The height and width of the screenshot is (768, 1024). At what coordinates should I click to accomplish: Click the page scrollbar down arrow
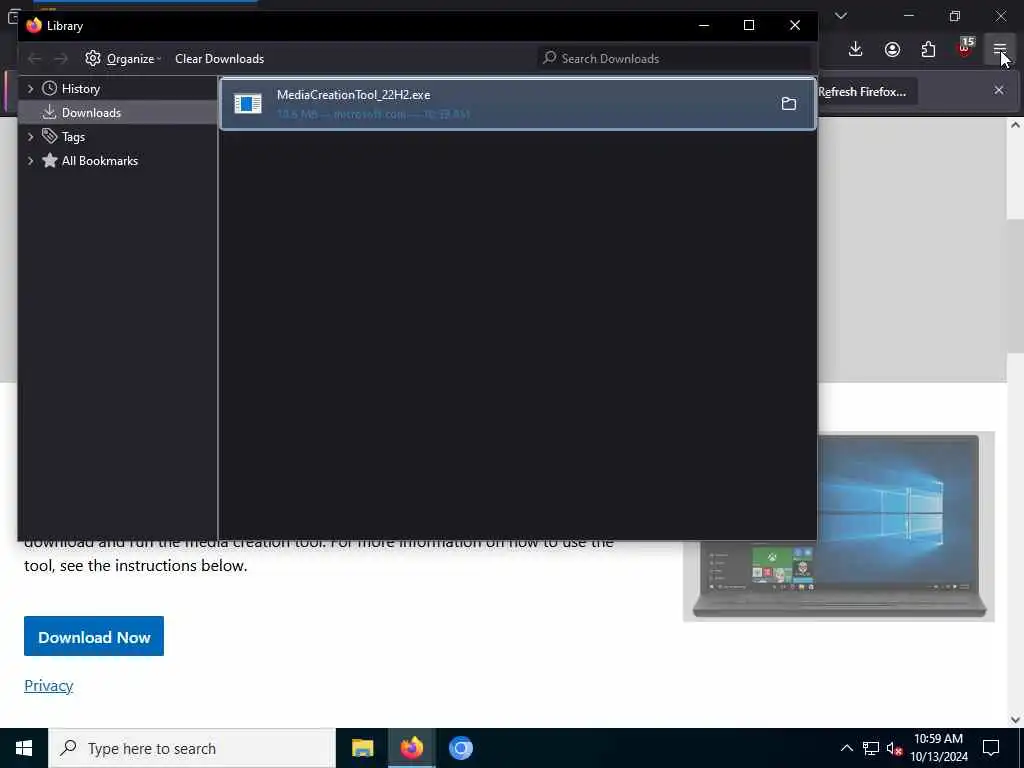click(1015, 720)
